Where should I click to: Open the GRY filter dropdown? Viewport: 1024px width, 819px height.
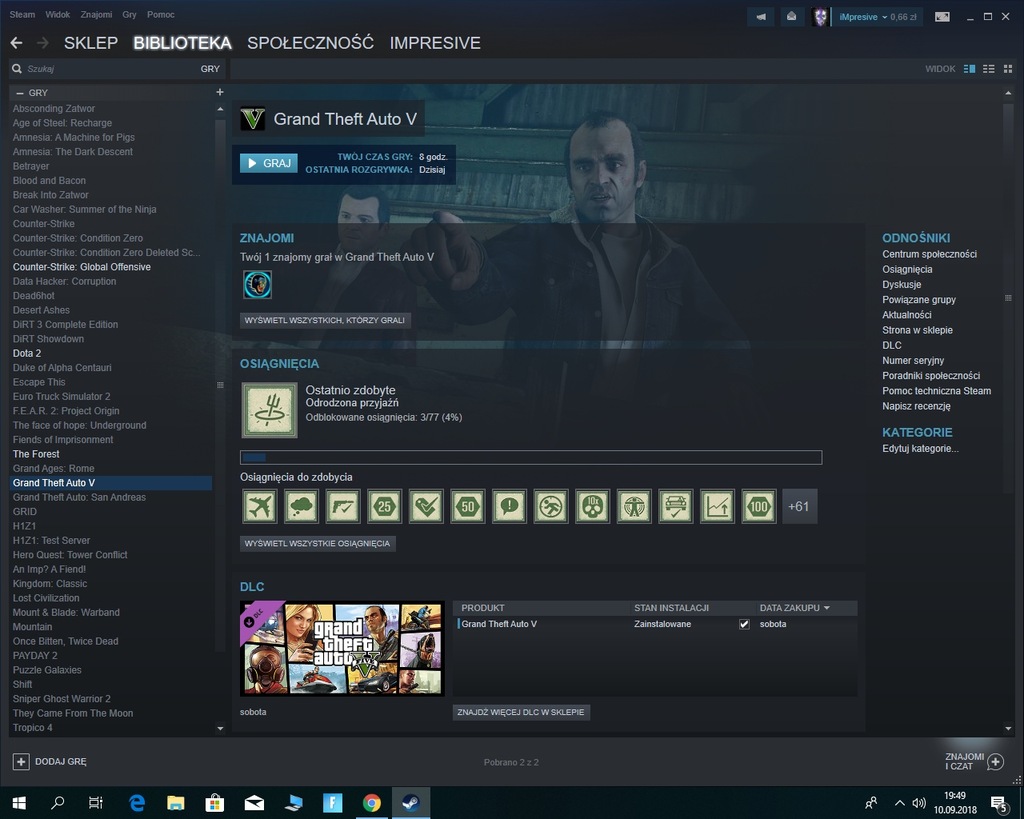[x=210, y=69]
